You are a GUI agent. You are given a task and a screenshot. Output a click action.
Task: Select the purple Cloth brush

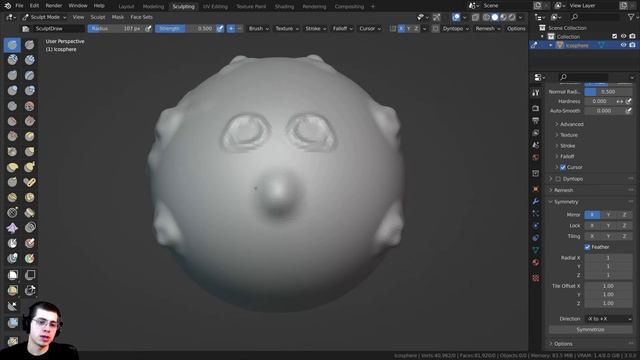pos(12,228)
